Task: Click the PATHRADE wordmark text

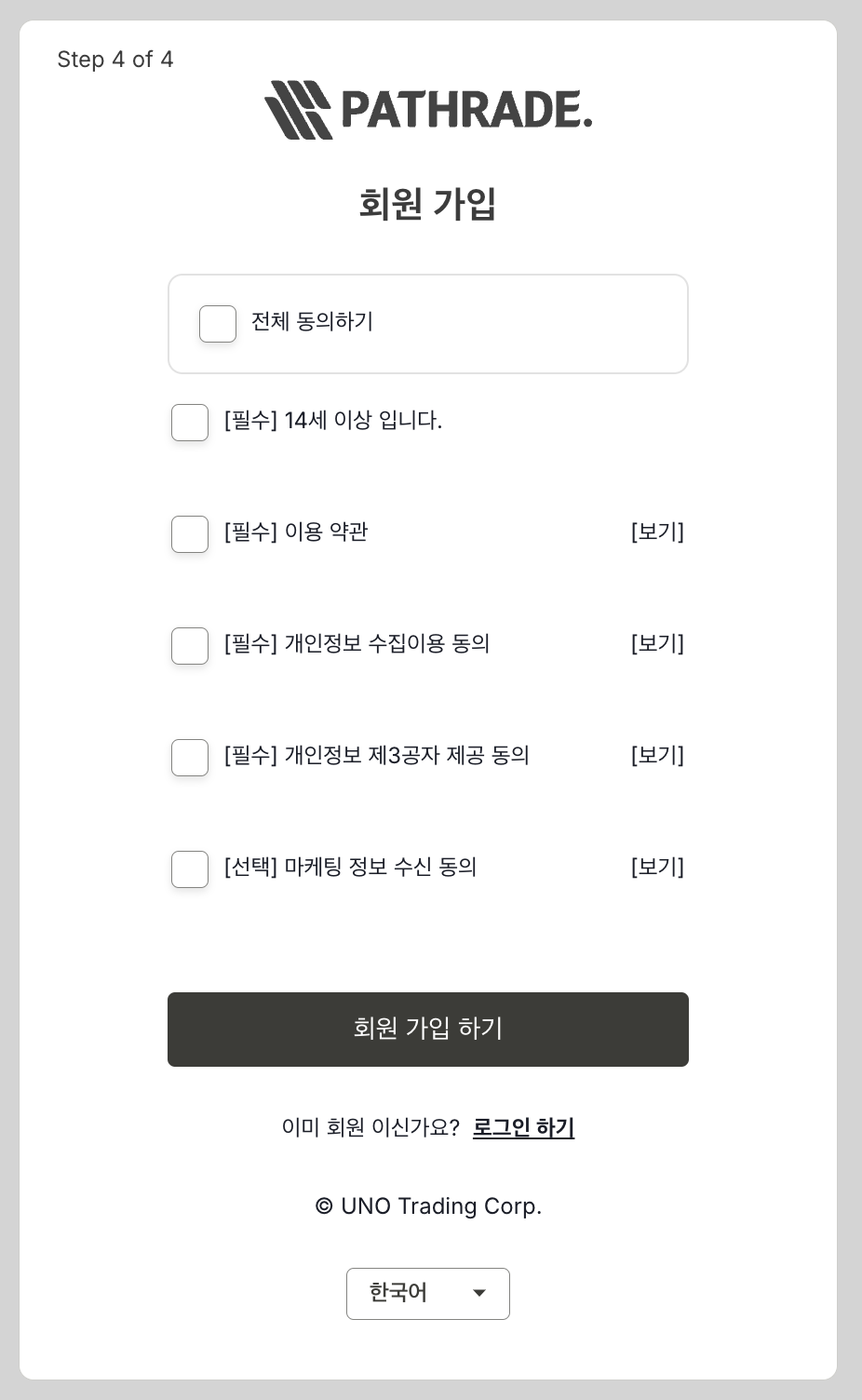Action: coord(466,110)
